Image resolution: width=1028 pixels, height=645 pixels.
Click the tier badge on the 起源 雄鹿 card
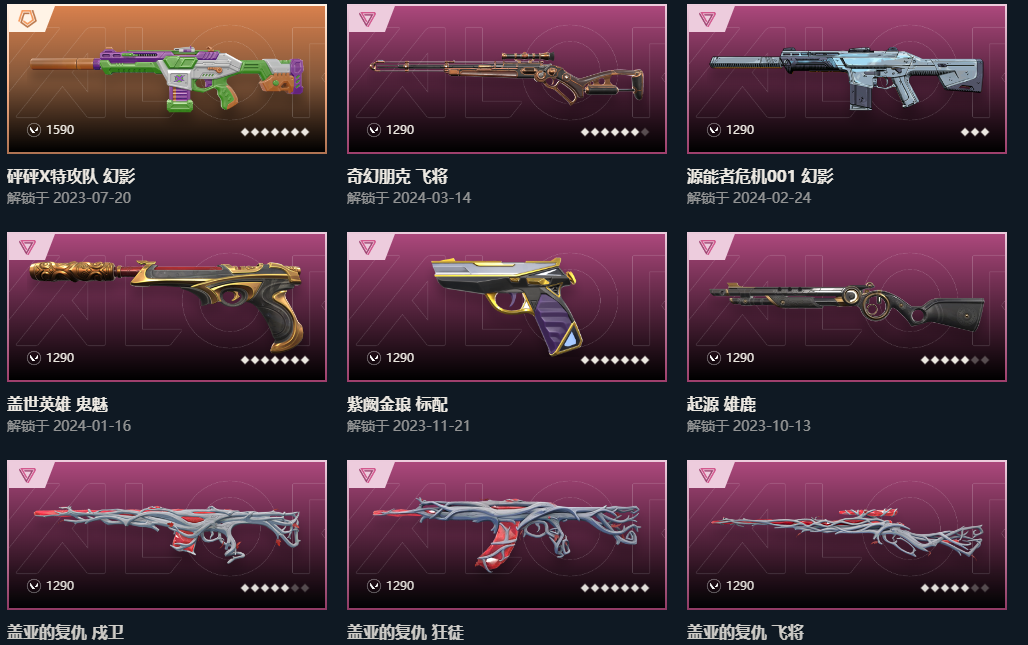coord(707,247)
